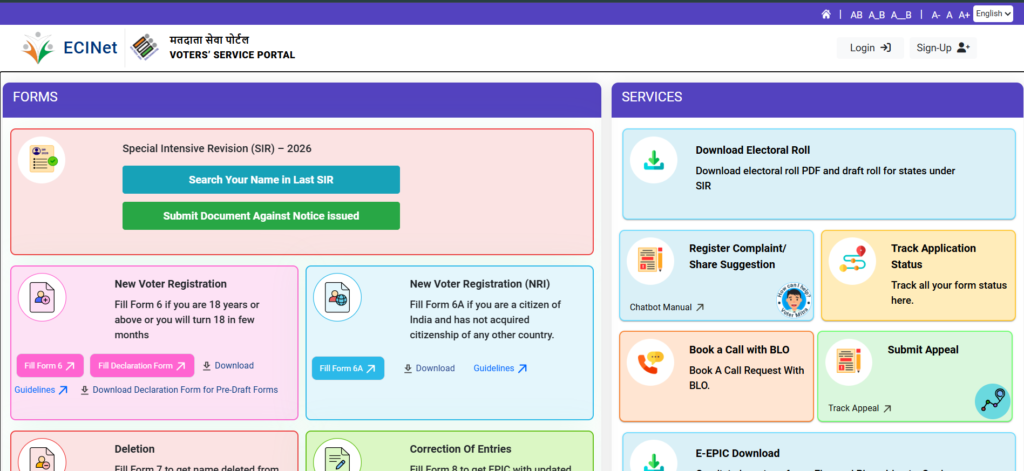Open Track Application Status heading

pos(933,257)
